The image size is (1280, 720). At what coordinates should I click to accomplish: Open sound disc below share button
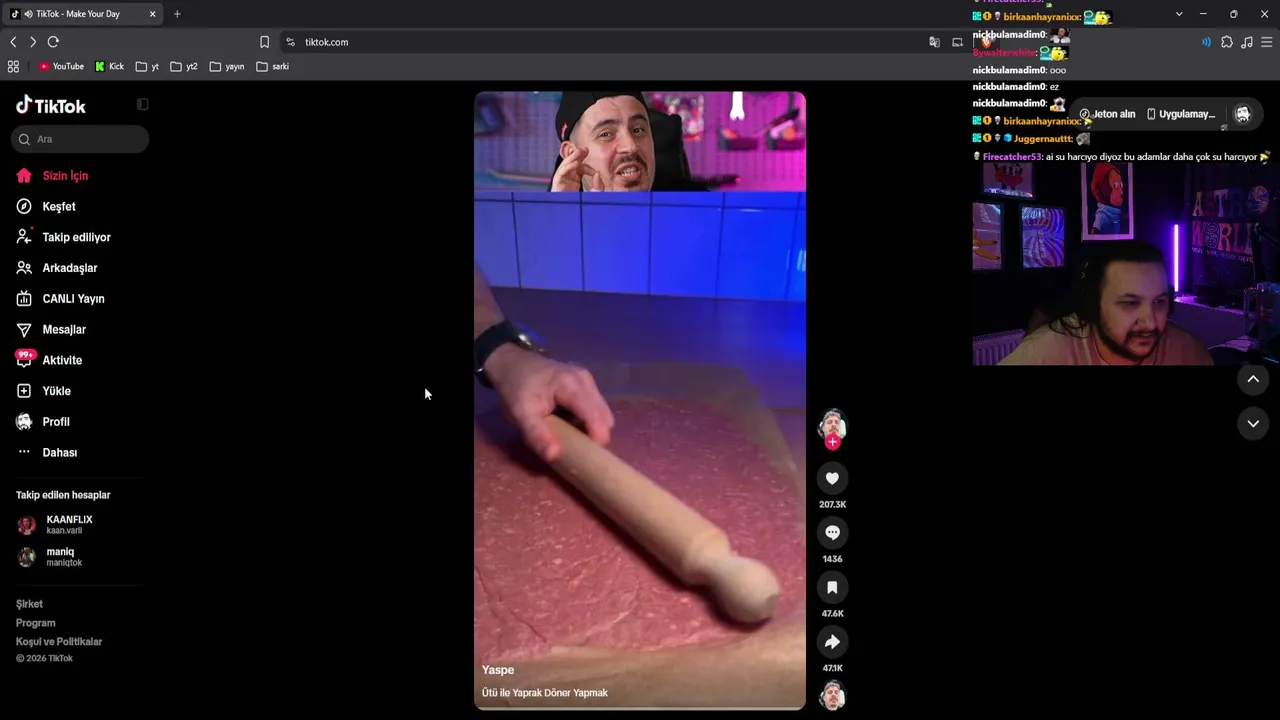pos(832,695)
